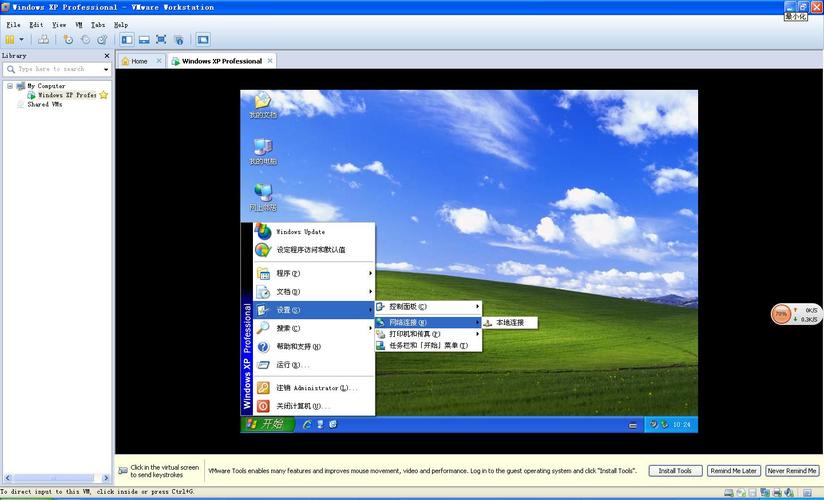Close the Windows XP Professional tab
The width and height of the screenshot is (824, 500).
tap(270, 61)
